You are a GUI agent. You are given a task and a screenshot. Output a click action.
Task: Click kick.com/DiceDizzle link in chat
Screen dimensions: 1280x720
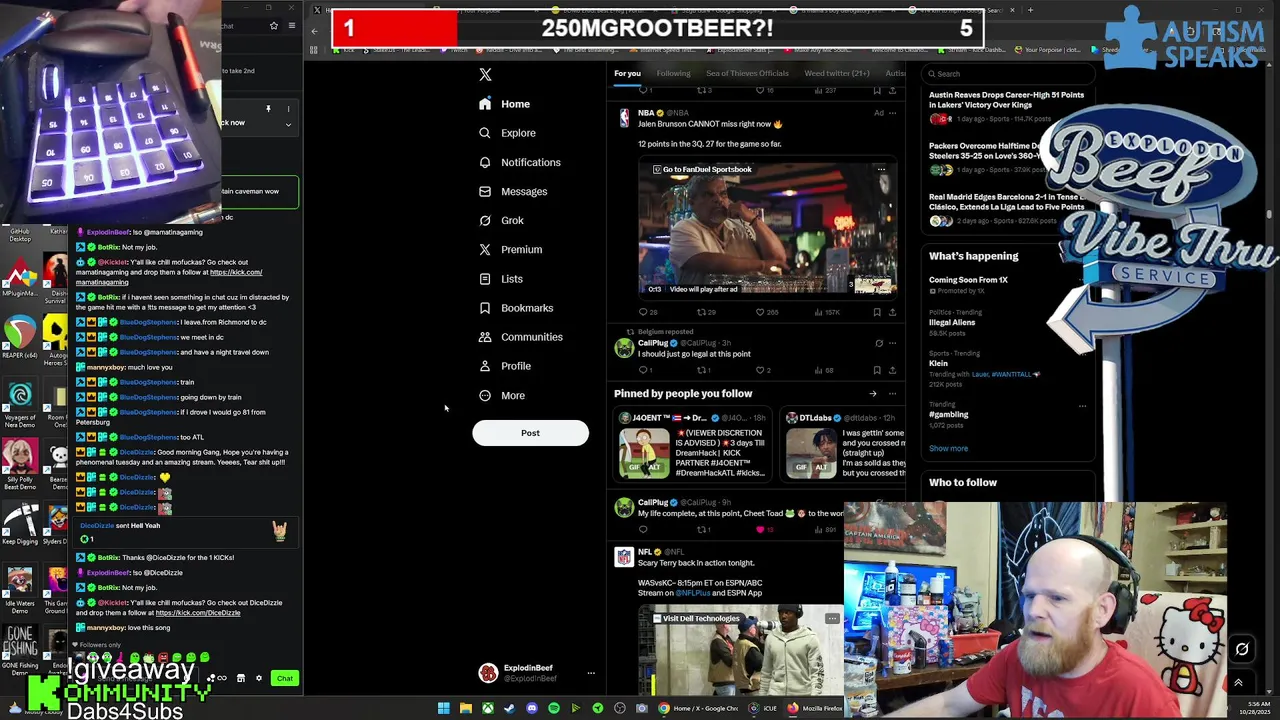(198, 613)
